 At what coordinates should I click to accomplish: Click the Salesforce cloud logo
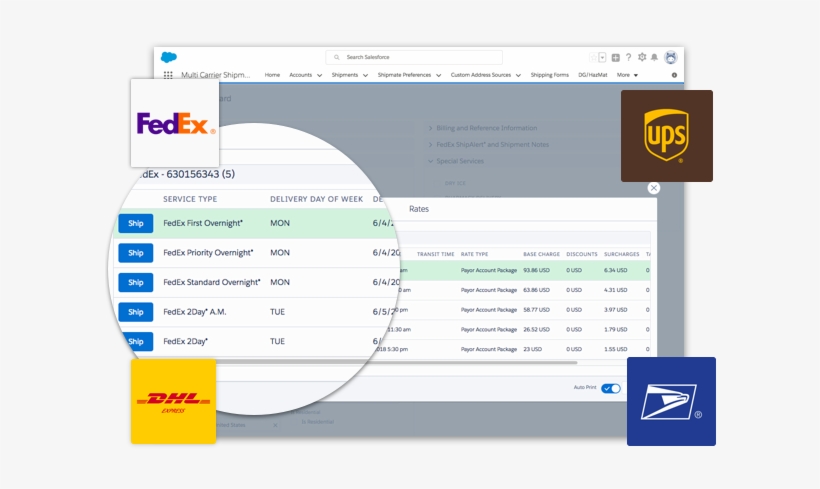point(168,58)
